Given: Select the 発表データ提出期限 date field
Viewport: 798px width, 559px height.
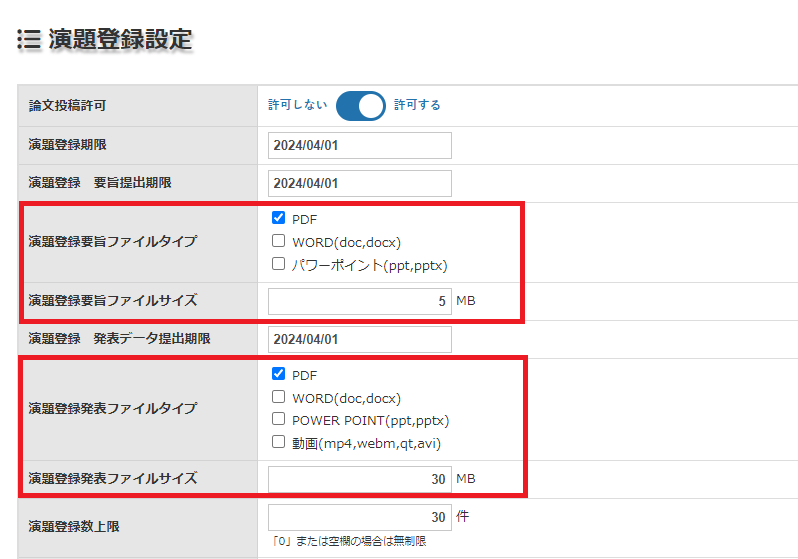Looking at the screenshot, I should [x=359, y=339].
